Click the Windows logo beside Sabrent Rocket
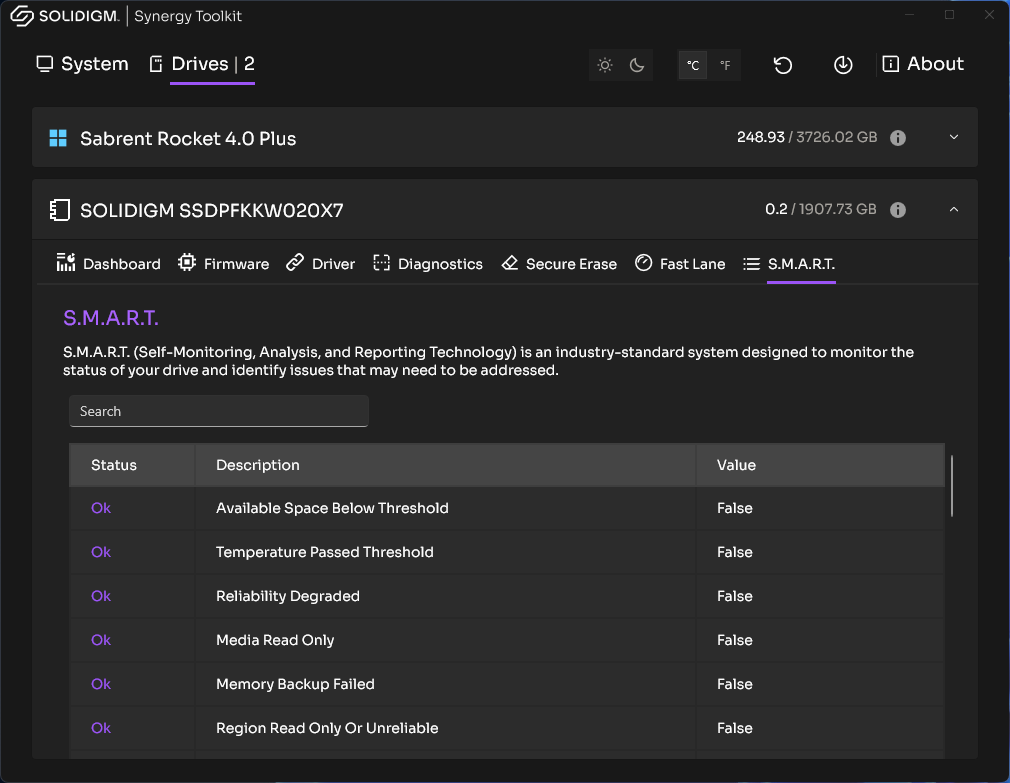The height and width of the screenshot is (783, 1010). coord(58,138)
